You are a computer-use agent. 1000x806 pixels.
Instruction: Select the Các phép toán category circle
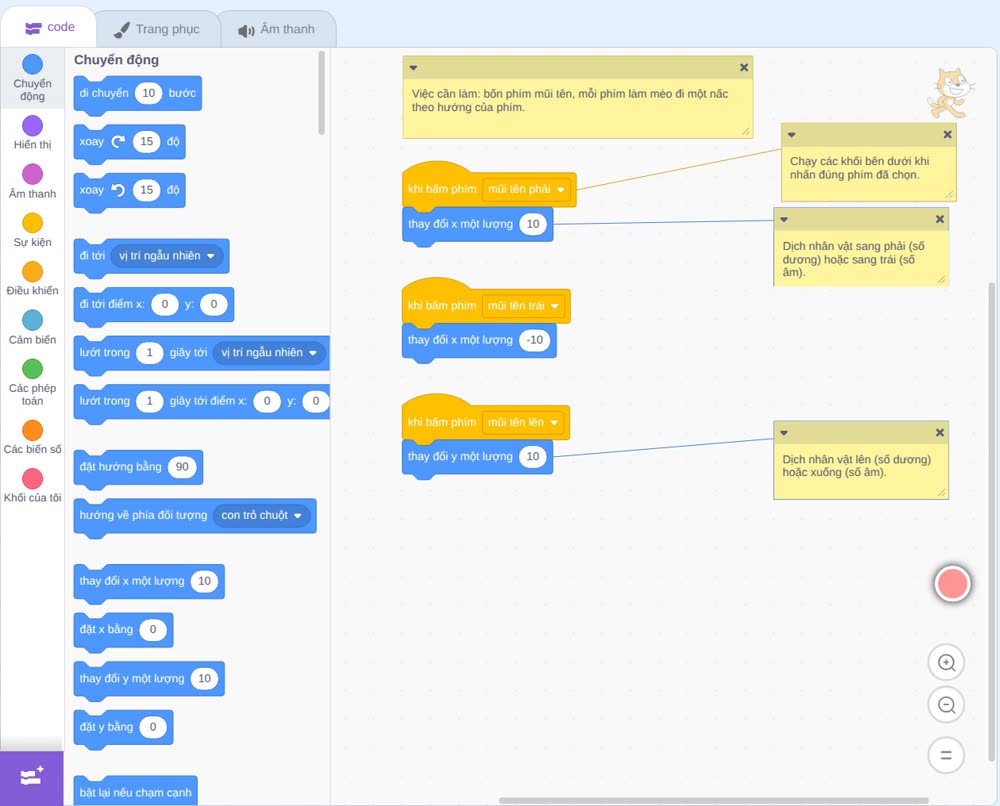pyautogui.click(x=33, y=369)
